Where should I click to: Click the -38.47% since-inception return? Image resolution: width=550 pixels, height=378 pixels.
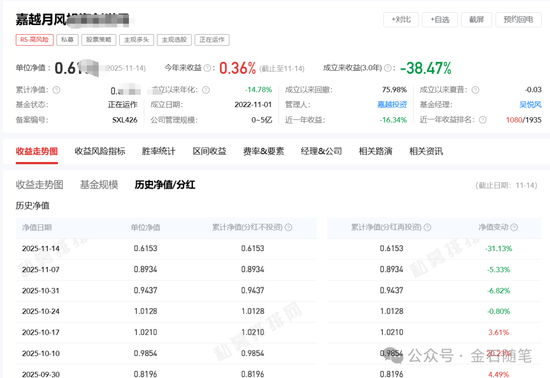(425, 68)
